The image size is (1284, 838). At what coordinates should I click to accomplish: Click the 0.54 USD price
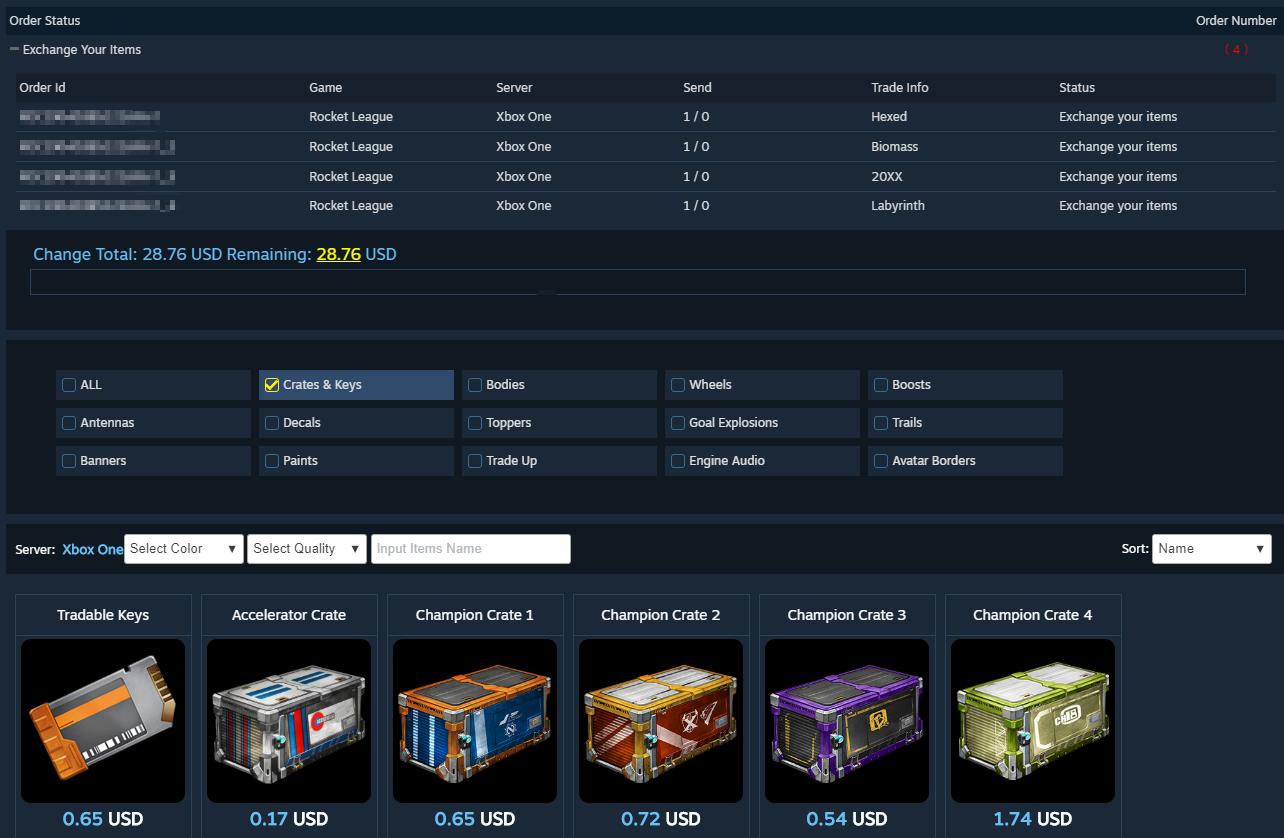(847, 819)
